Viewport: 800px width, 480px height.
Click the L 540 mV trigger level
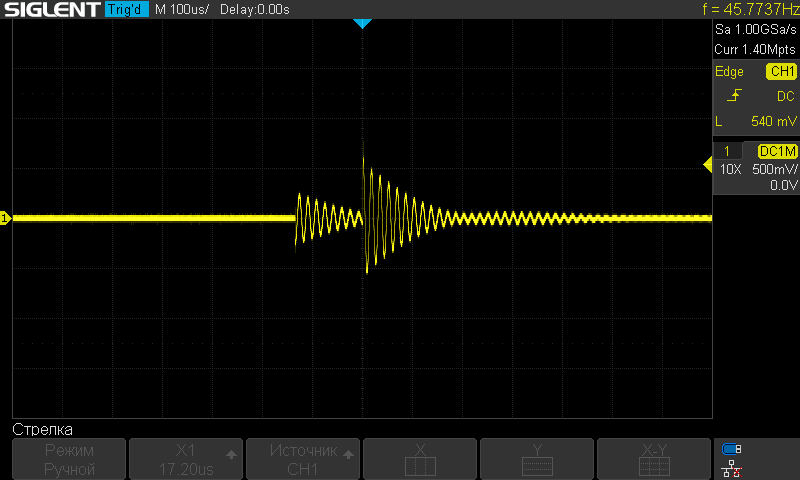tap(755, 120)
